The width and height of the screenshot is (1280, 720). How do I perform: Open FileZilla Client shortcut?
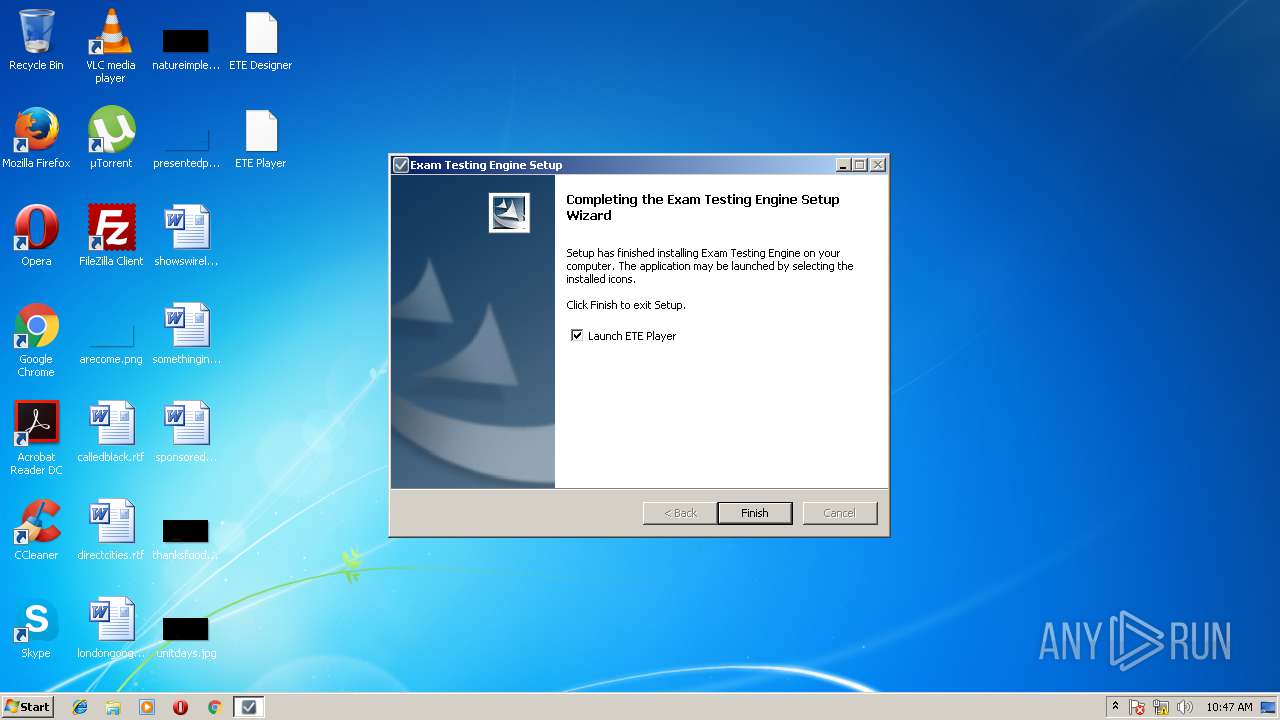coord(110,236)
